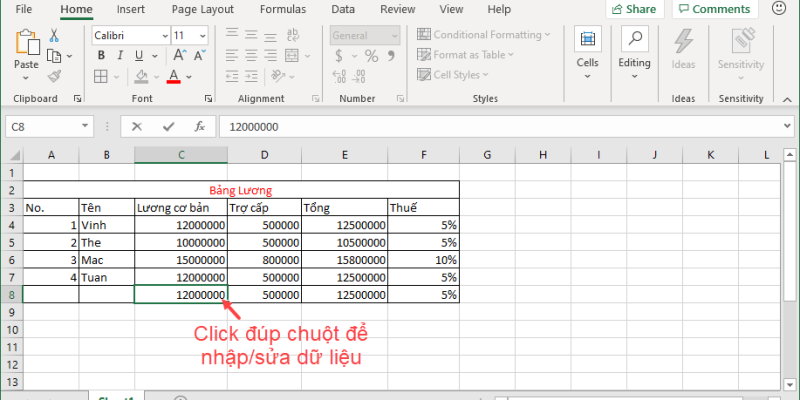Click the Wrap Text icon
The image size is (800, 400).
[291, 35]
